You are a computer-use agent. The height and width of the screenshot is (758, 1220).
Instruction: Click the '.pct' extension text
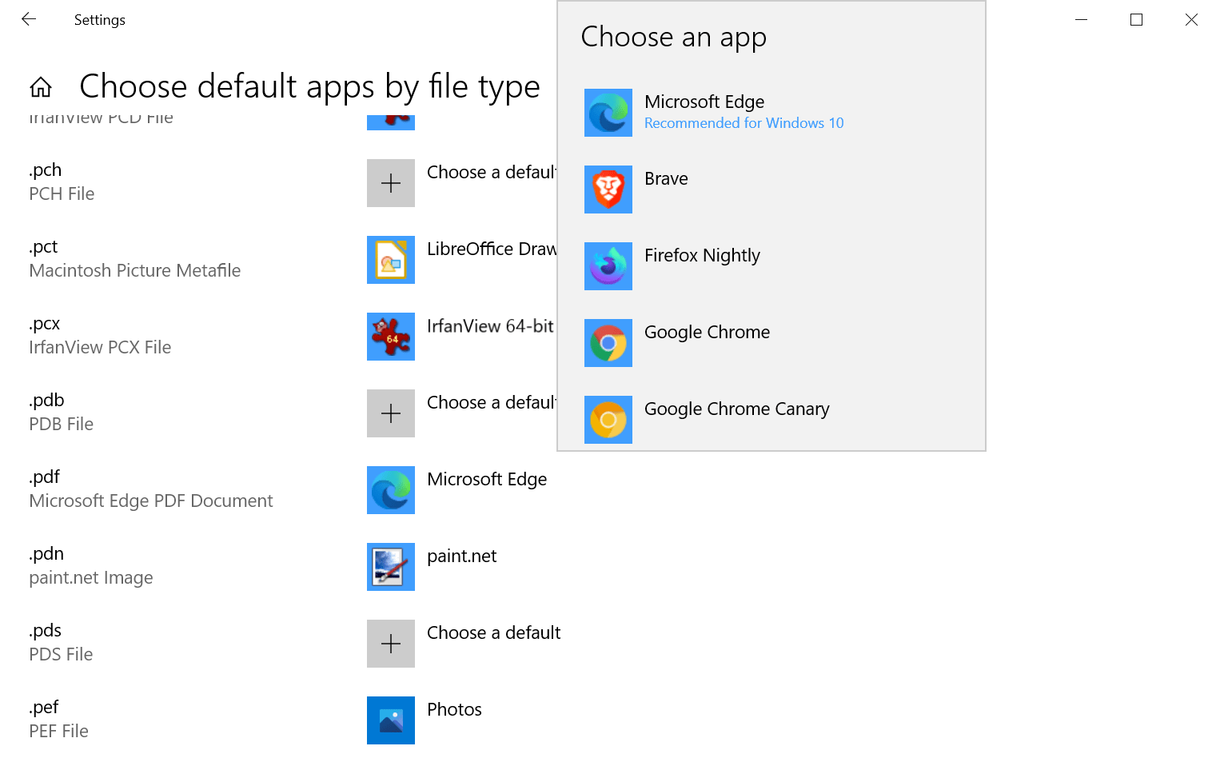43,247
